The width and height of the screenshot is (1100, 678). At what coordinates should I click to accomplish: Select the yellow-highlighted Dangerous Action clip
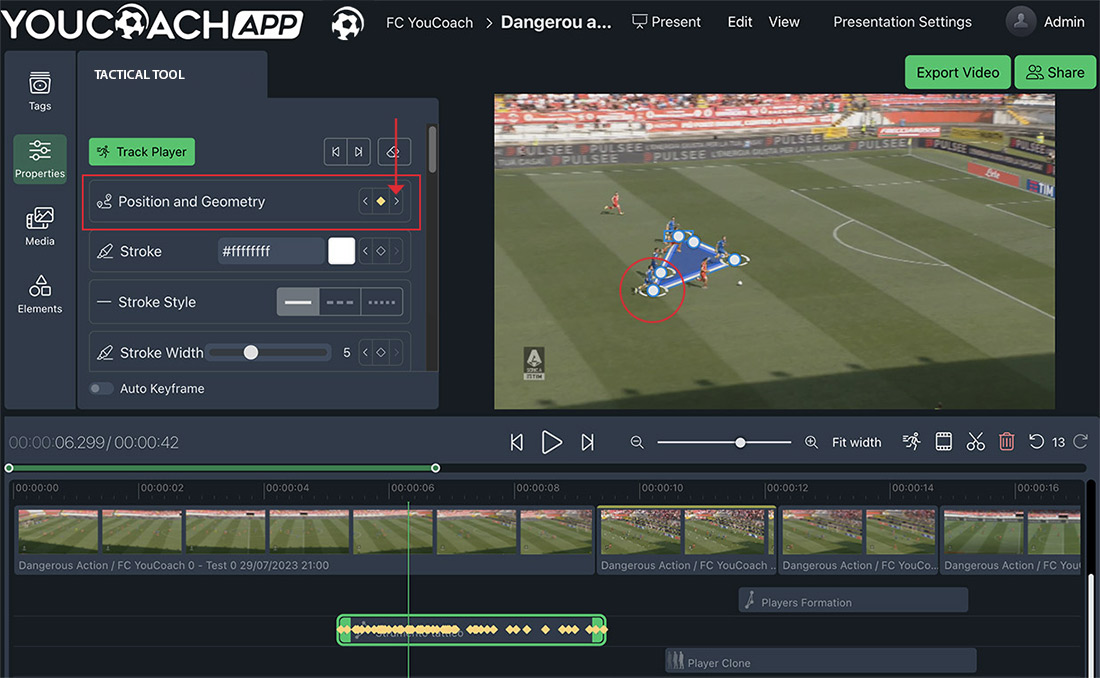(686, 540)
